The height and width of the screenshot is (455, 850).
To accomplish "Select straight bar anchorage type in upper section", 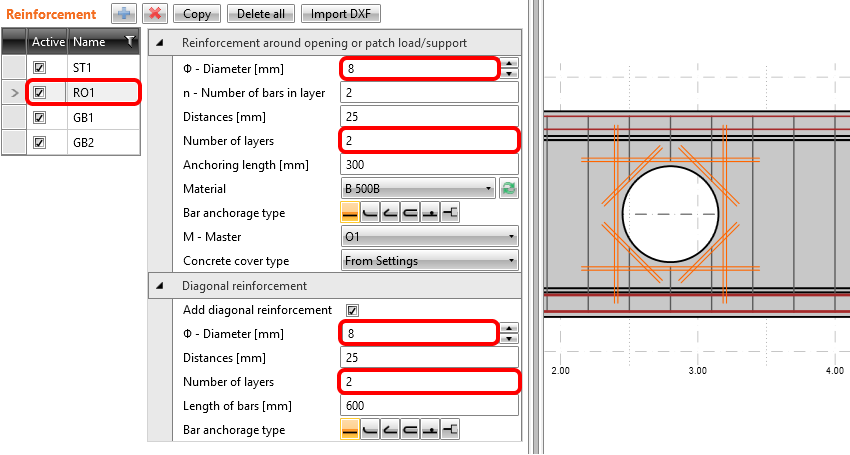I will [x=350, y=213].
